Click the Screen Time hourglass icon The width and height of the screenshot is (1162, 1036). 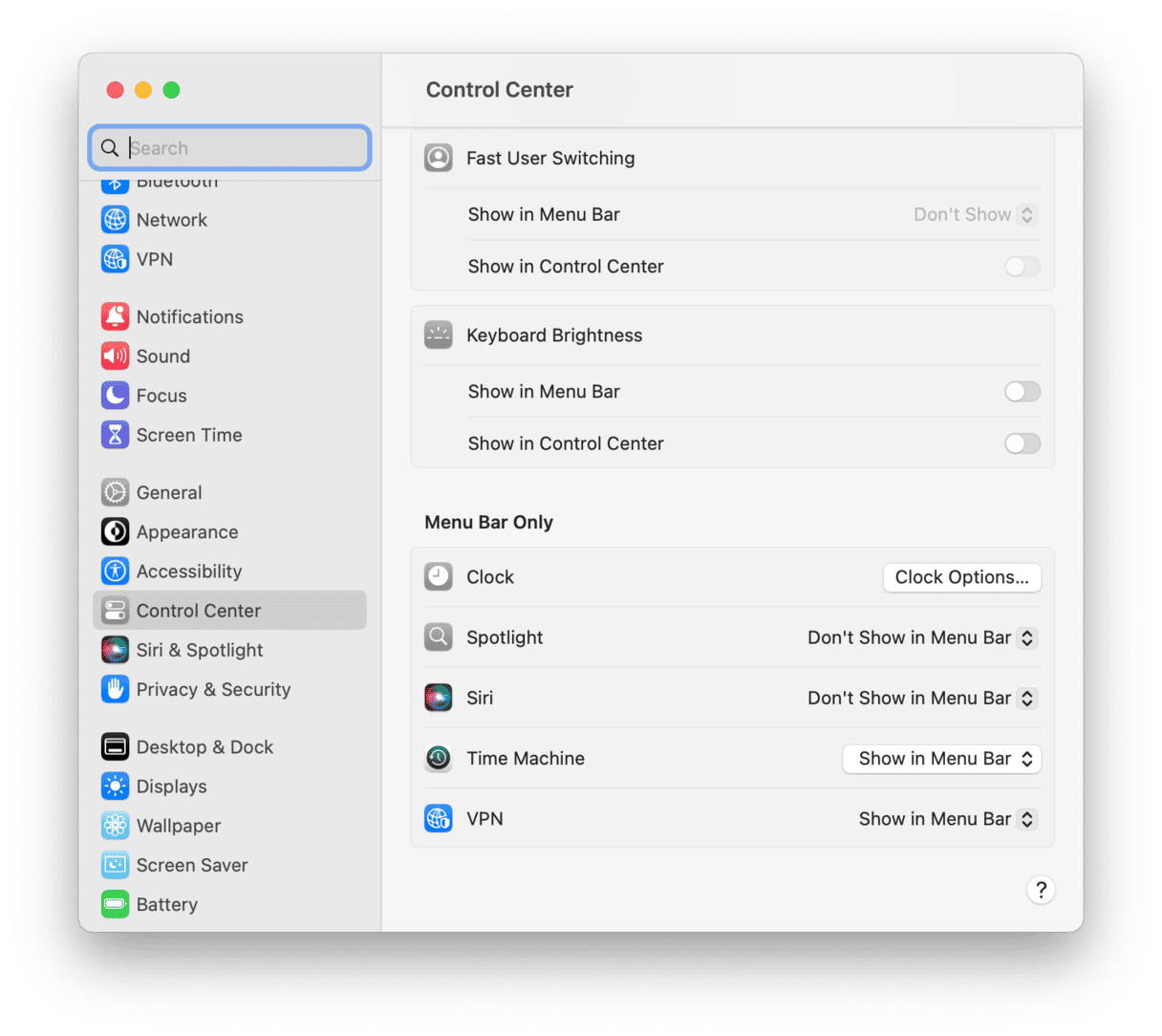click(116, 435)
